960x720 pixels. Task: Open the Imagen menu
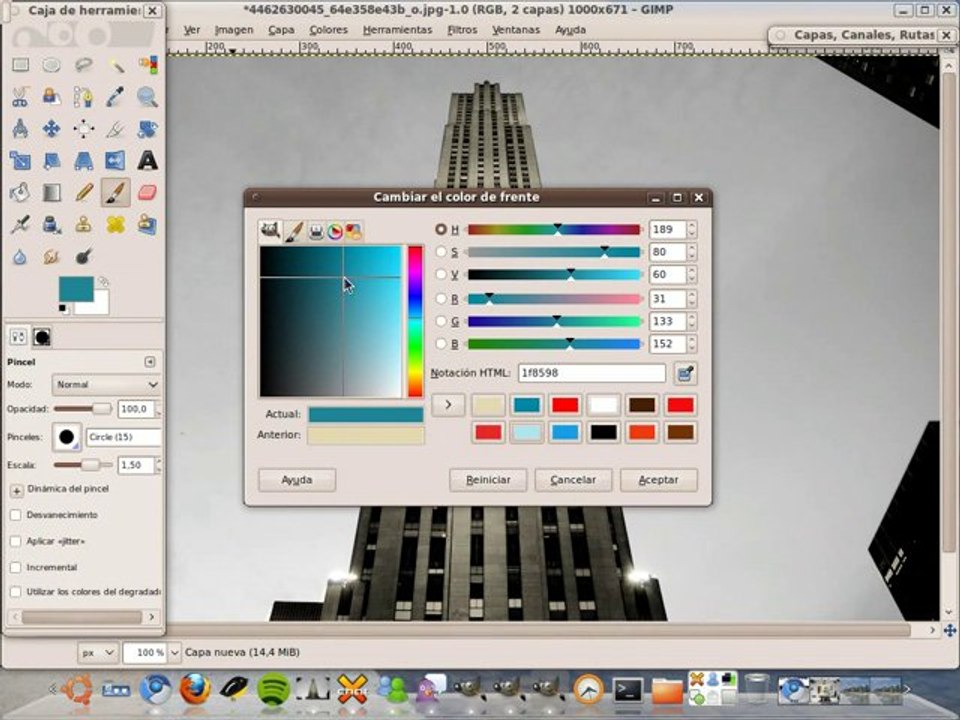tap(234, 30)
